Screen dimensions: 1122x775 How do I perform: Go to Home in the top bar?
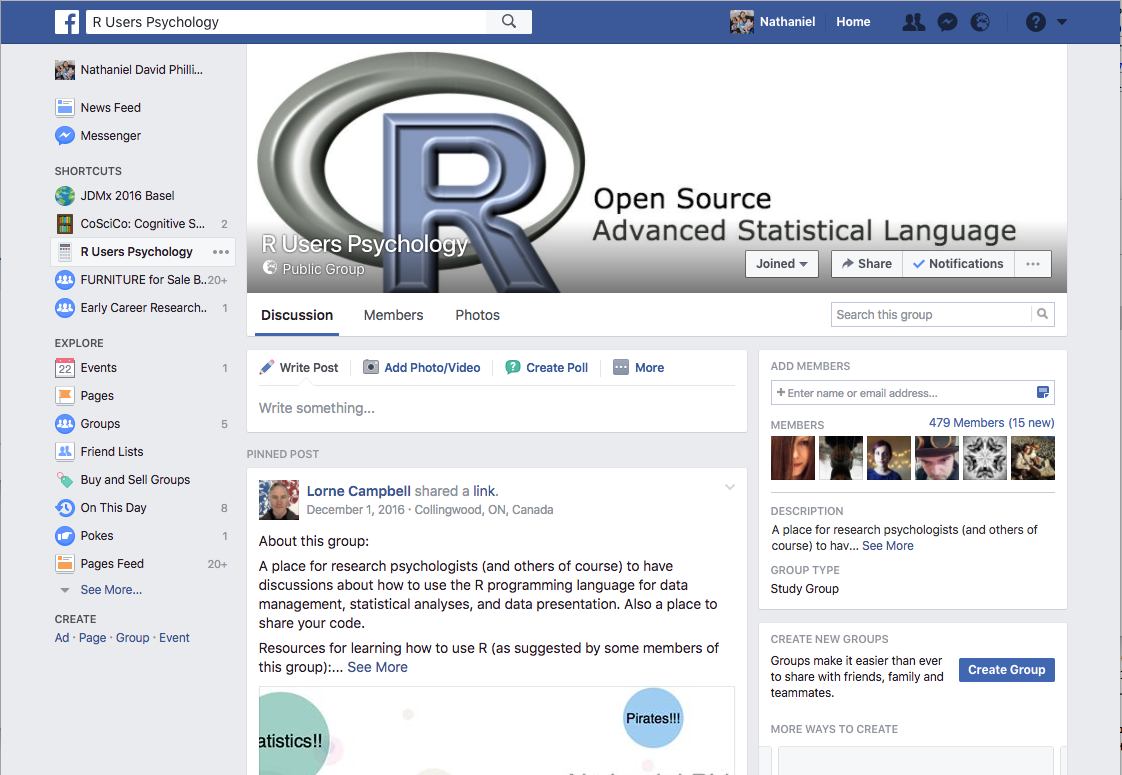pos(853,21)
